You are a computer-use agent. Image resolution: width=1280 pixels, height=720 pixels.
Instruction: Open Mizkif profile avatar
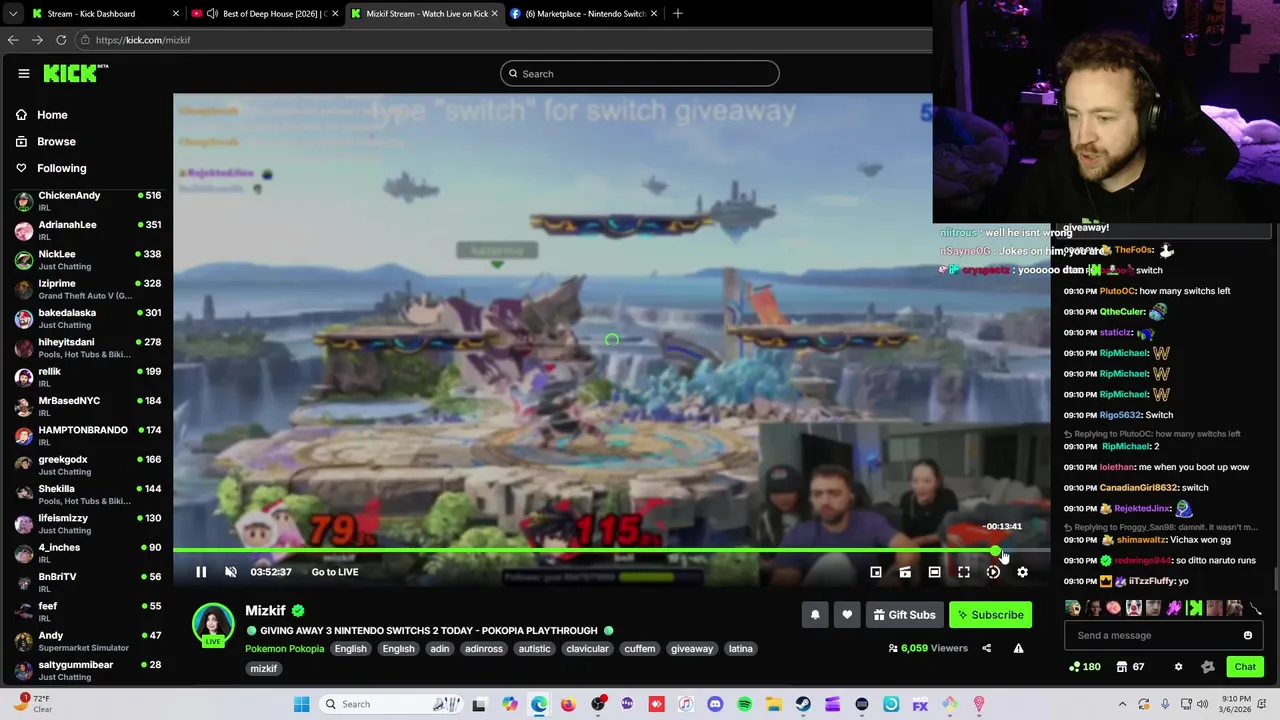tap(213, 624)
